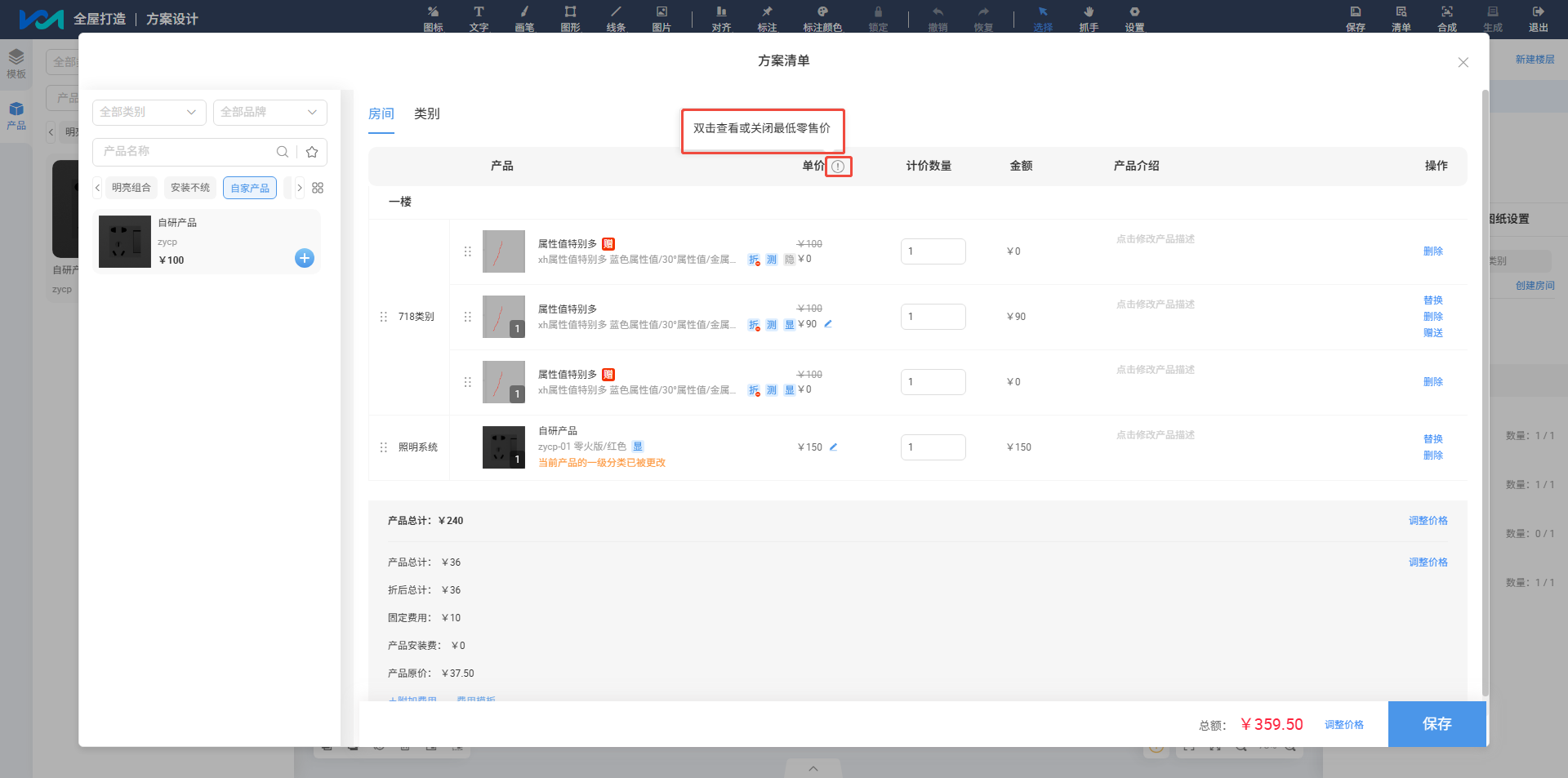The height and width of the screenshot is (778, 1568).
Task: Click 调整价格 next to the total amount
Action: click(x=1344, y=725)
